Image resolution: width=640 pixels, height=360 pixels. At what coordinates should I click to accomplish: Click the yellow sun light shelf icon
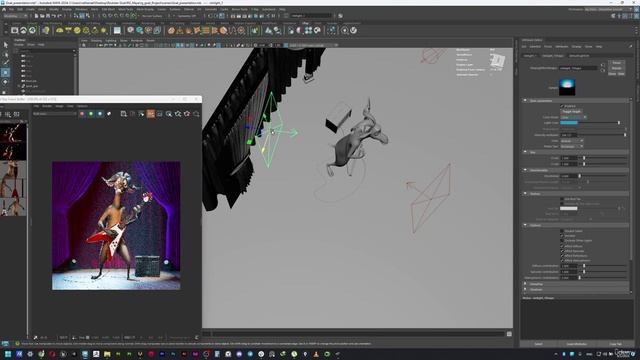point(104,30)
